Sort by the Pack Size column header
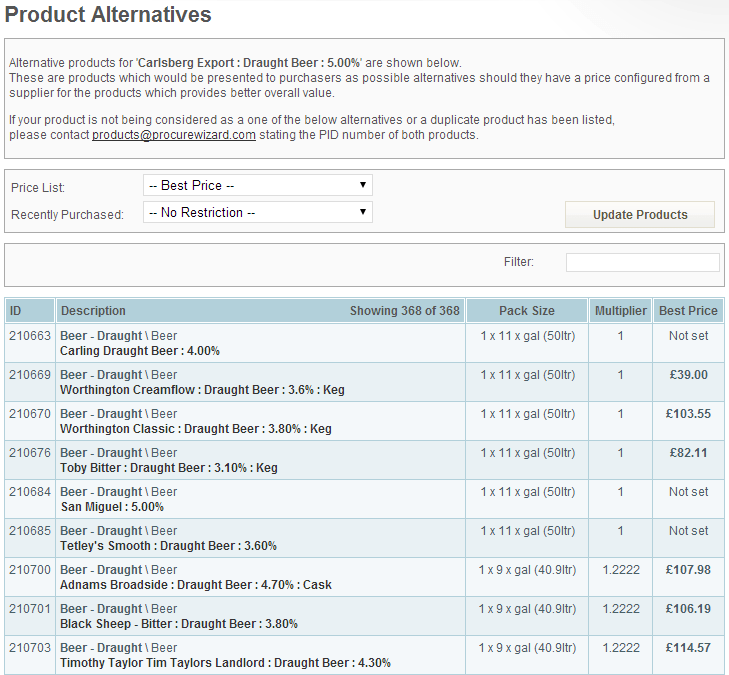729x675 pixels. [x=527, y=311]
